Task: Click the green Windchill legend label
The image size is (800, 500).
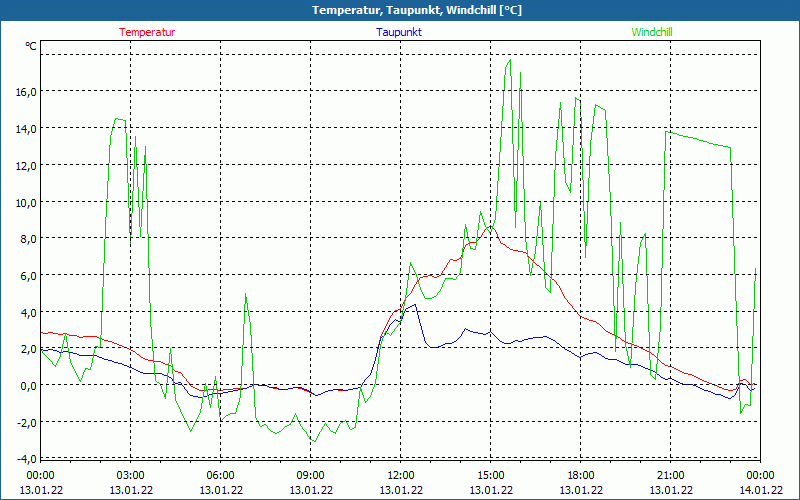Action: click(x=652, y=32)
